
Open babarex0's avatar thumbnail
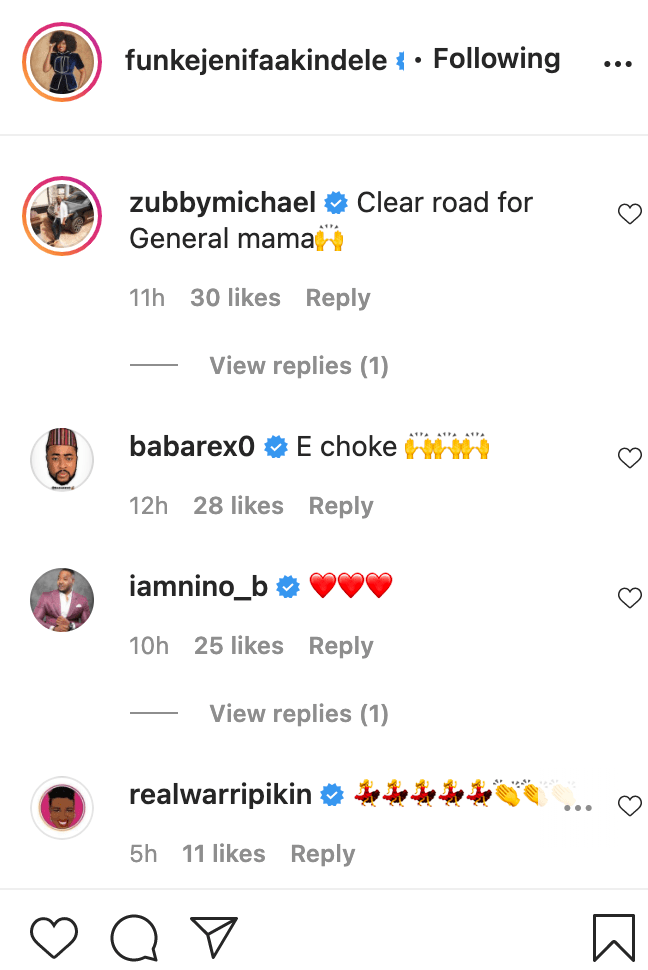(62, 460)
